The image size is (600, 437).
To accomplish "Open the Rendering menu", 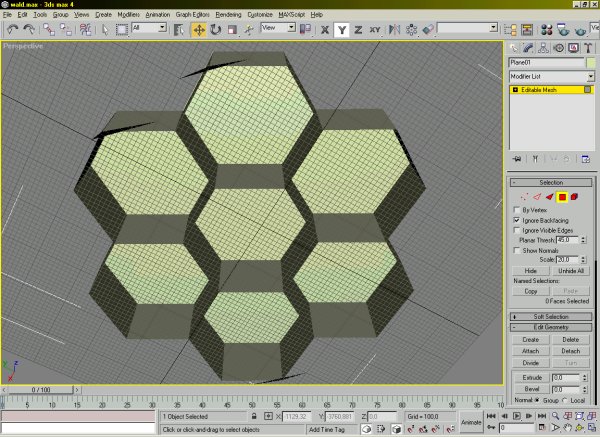I will point(226,16).
